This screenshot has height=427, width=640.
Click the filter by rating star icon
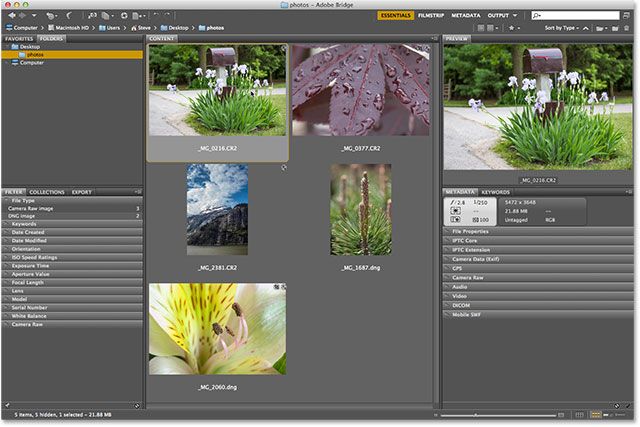point(512,29)
